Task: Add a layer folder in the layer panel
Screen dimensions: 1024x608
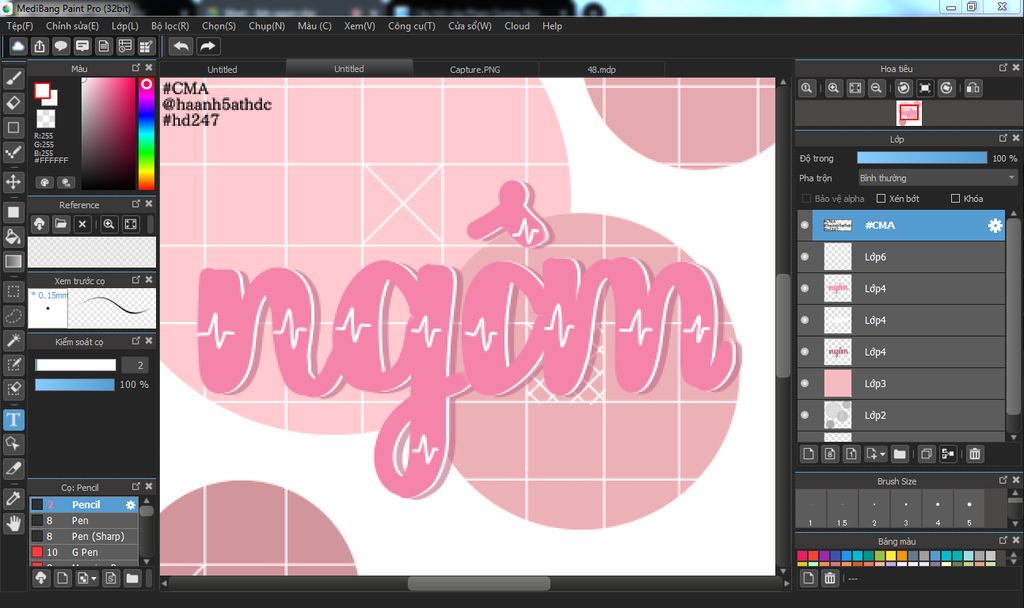Action: click(900, 454)
